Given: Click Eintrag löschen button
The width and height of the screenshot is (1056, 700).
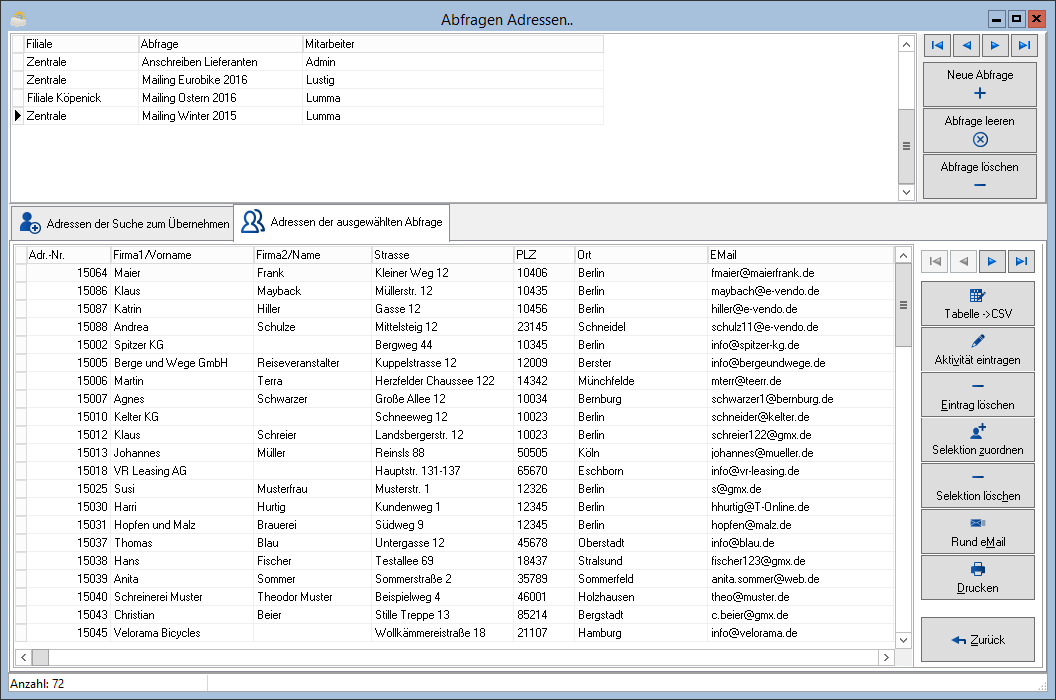Looking at the screenshot, I should [x=978, y=395].
